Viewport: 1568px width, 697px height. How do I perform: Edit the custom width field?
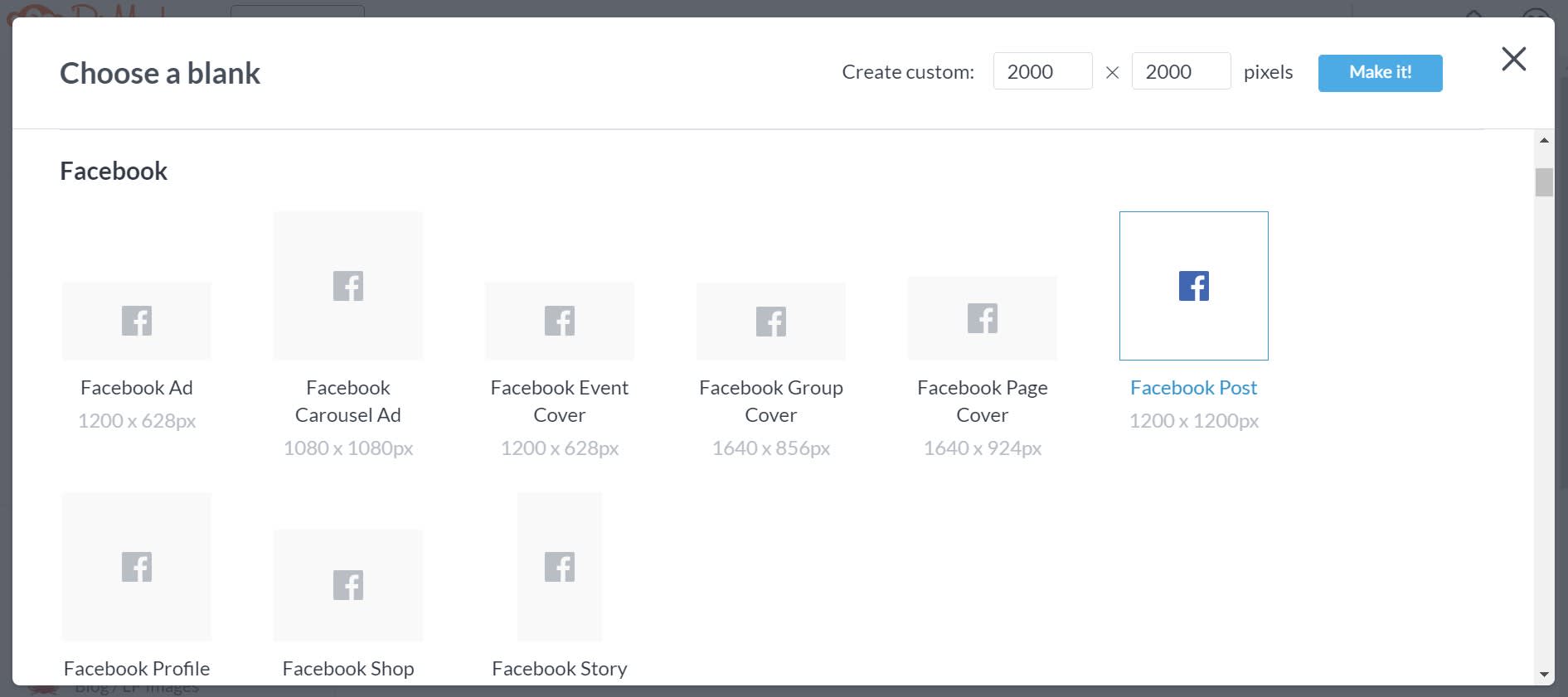coord(1043,71)
